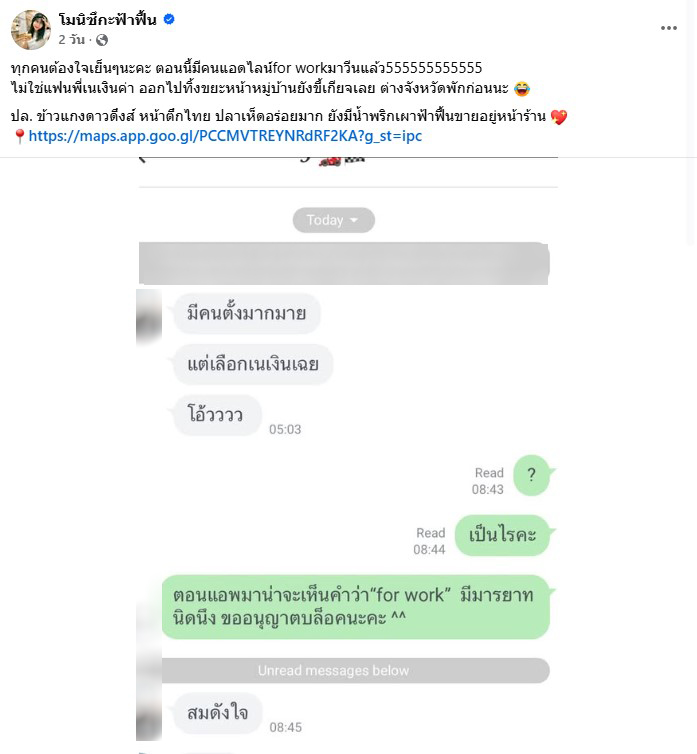Click the "มีคนตั้งมากมาย" message bubble

pos(247,314)
